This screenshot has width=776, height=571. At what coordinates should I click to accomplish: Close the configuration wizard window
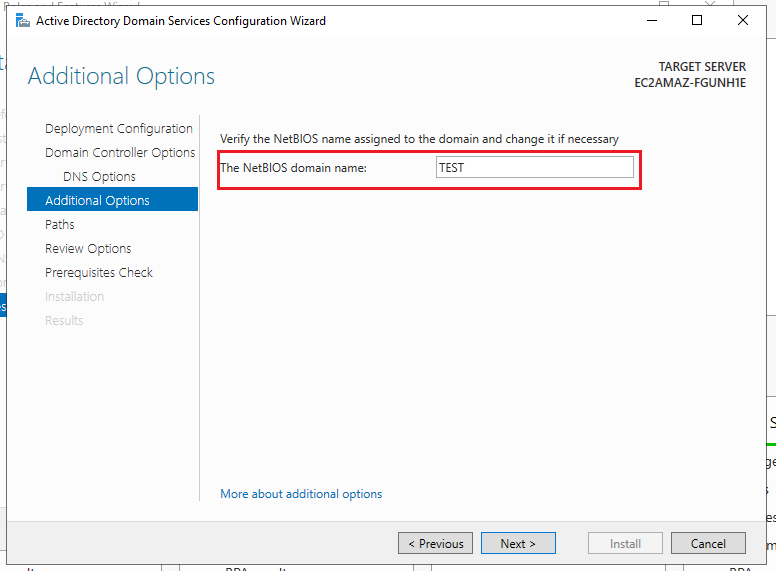point(742,21)
